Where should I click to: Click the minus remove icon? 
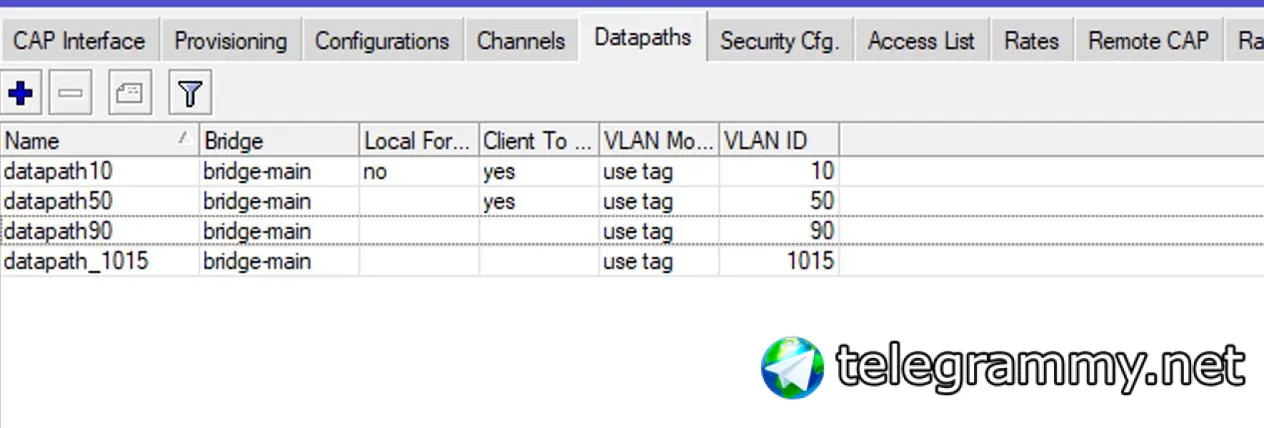pos(70,94)
